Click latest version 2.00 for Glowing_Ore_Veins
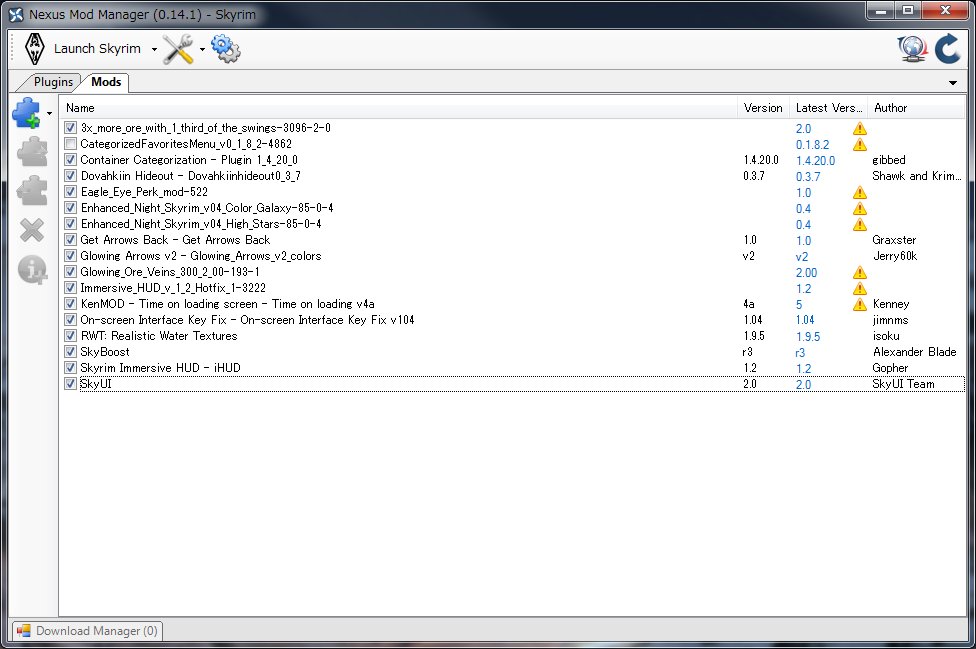The image size is (976, 649). (806, 273)
